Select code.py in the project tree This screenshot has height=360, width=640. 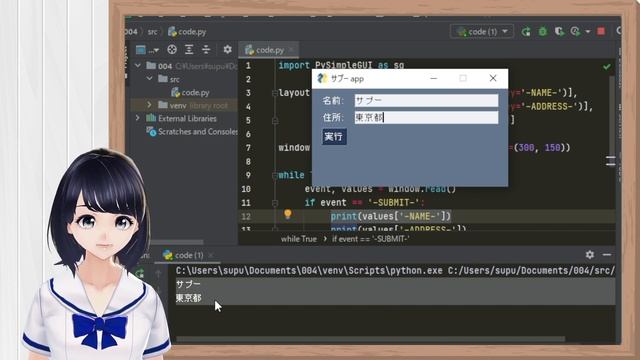pyautogui.click(x=190, y=92)
